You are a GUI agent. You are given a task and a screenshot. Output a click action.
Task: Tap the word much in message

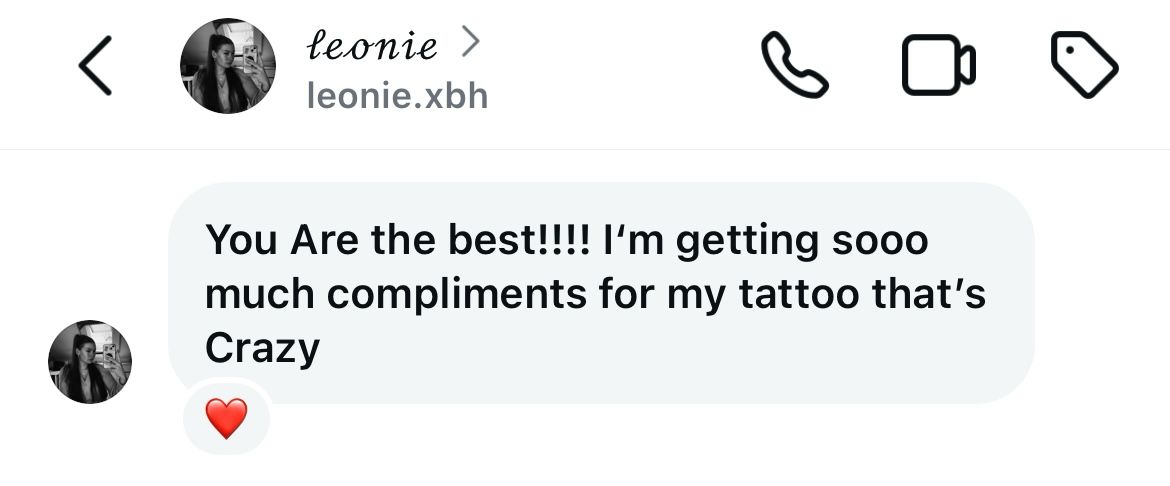pyautogui.click(x=260, y=294)
